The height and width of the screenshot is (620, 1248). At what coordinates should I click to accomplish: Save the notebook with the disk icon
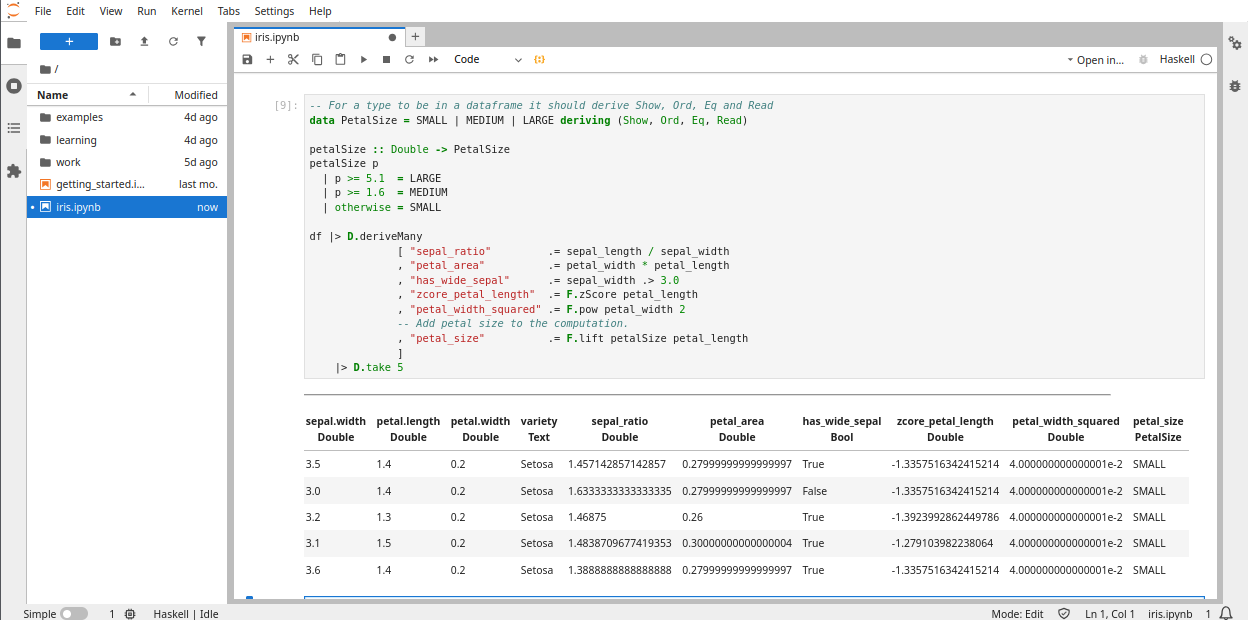tap(247, 60)
